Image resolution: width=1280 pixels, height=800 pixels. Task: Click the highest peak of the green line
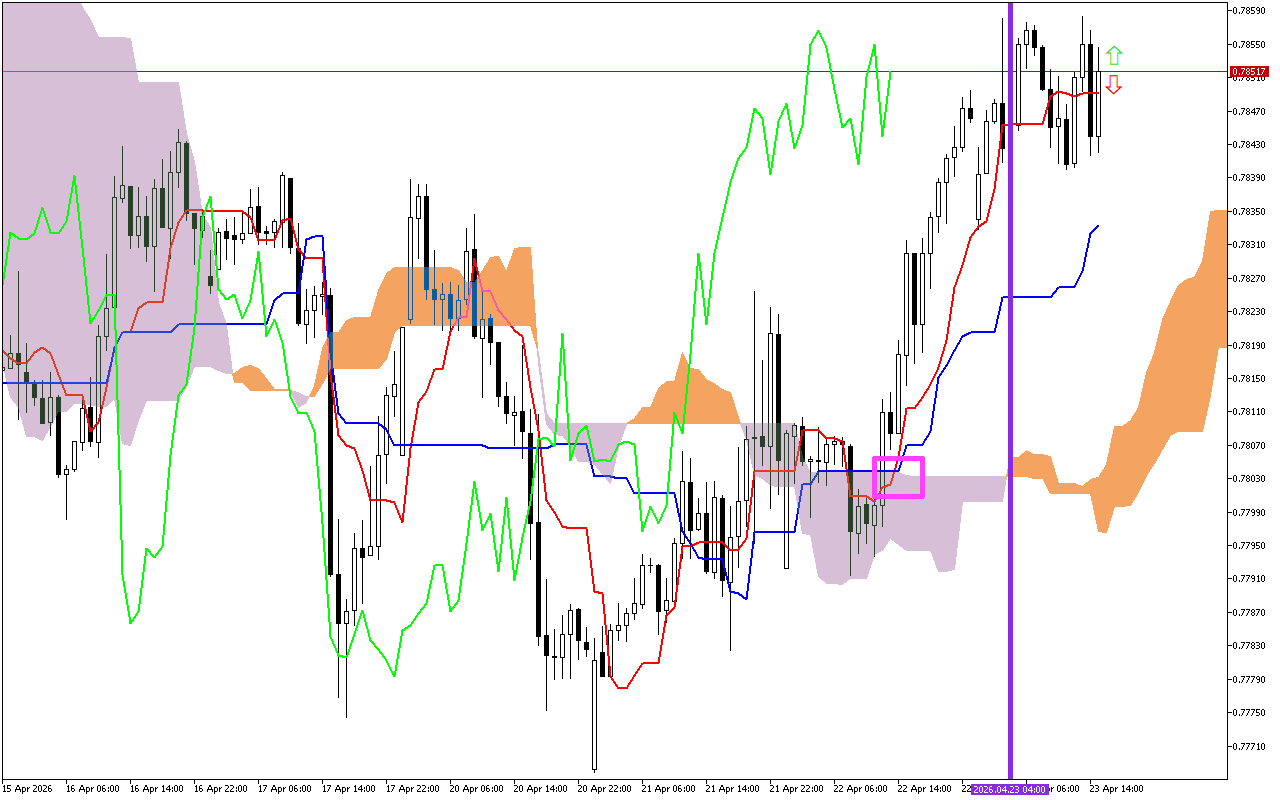click(818, 31)
